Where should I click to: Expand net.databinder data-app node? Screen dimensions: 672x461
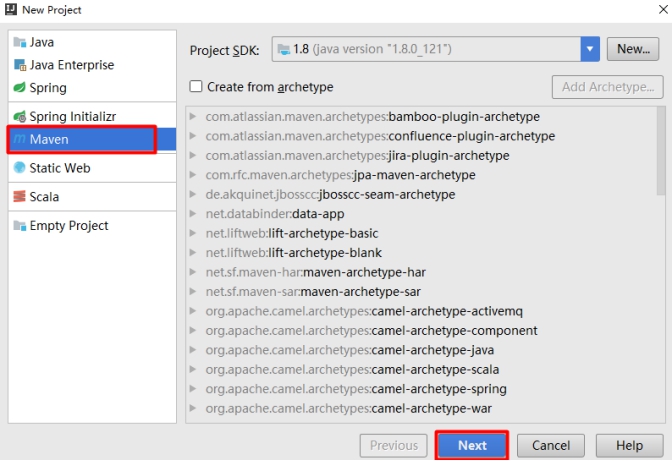tap(193, 213)
